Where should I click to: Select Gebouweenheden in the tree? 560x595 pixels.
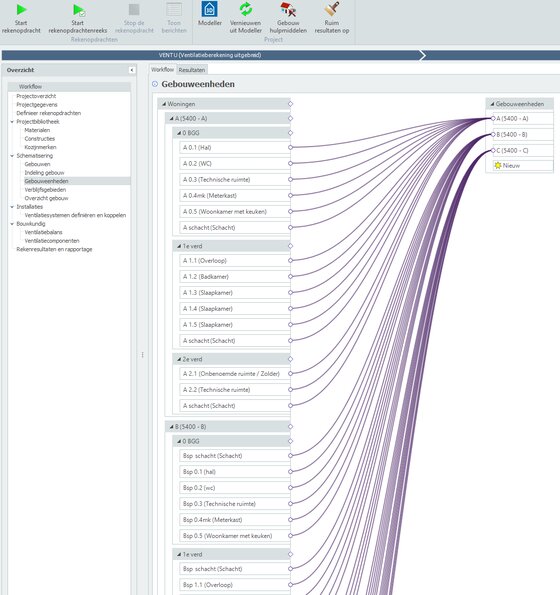pos(46,181)
